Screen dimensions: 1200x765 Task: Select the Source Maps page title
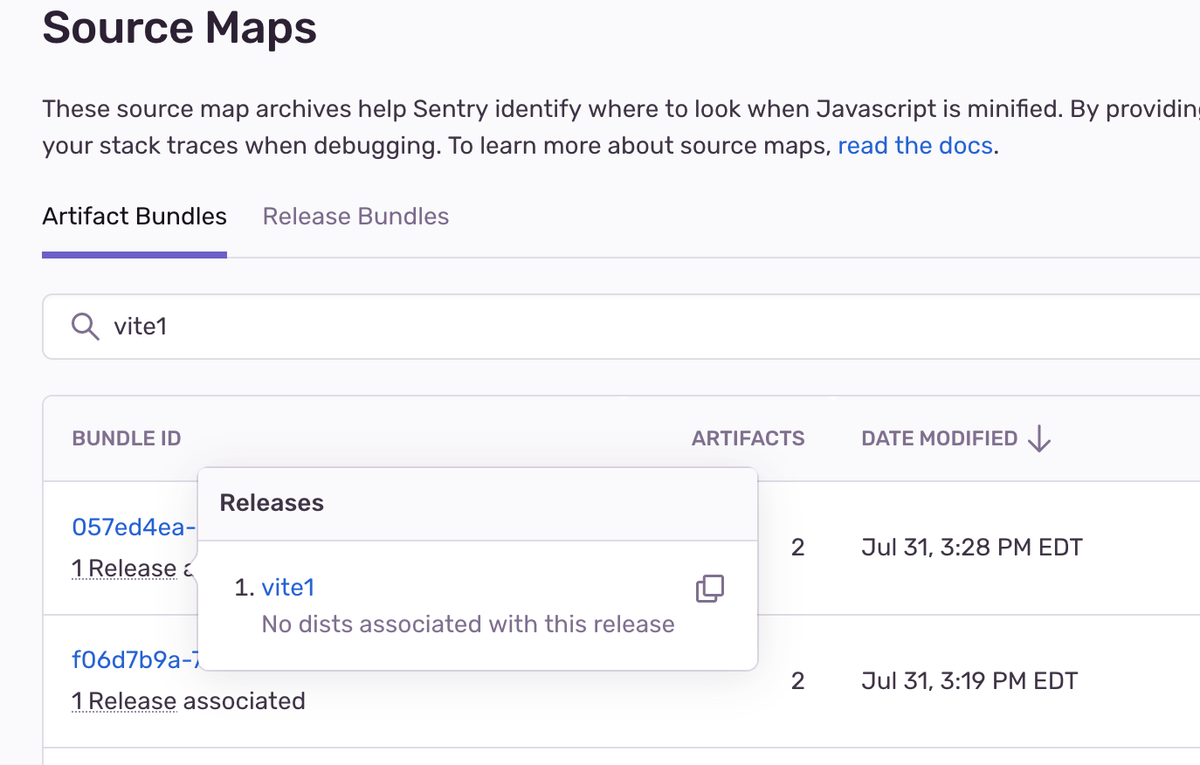(x=179, y=28)
